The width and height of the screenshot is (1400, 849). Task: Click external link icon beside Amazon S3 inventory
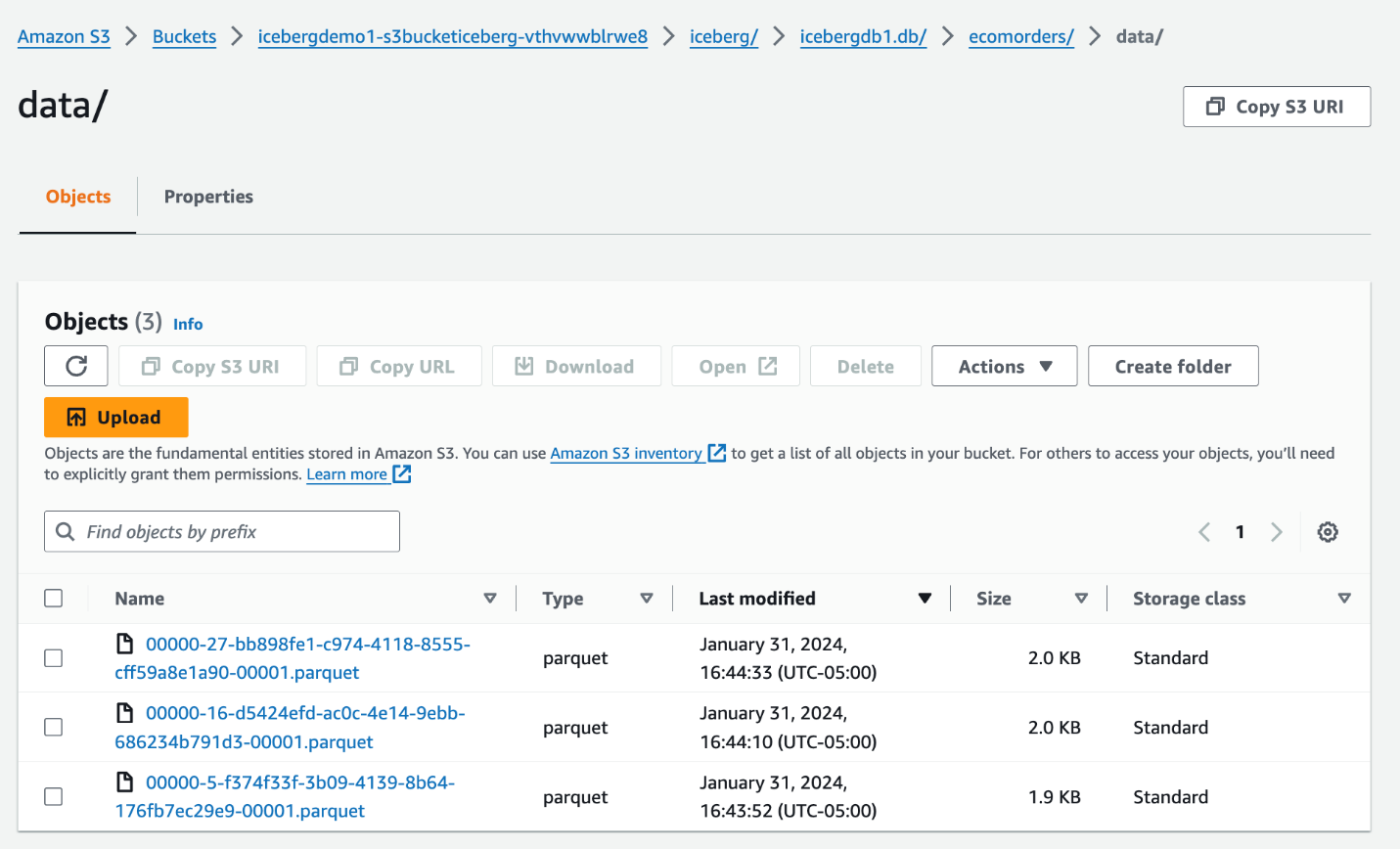(717, 453)
